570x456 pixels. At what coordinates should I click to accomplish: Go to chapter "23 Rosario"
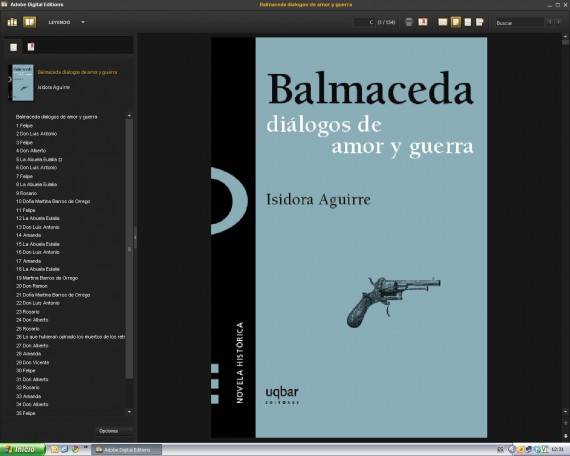[28, 312]
